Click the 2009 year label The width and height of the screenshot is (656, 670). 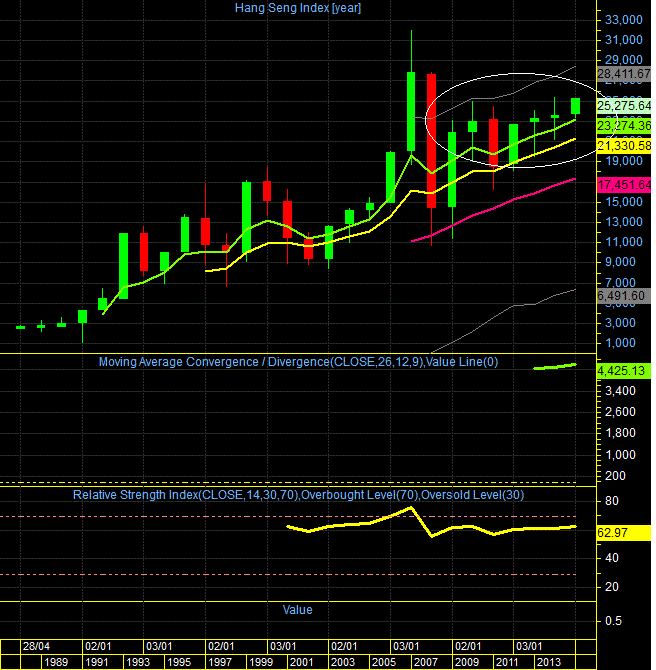point(467,662)
